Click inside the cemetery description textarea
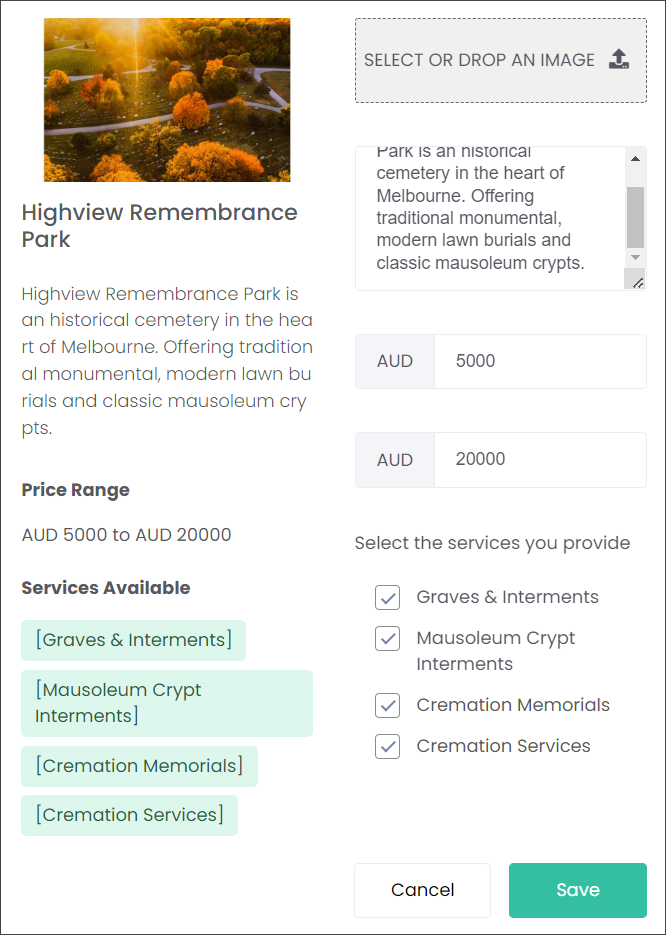 (490, 218)
